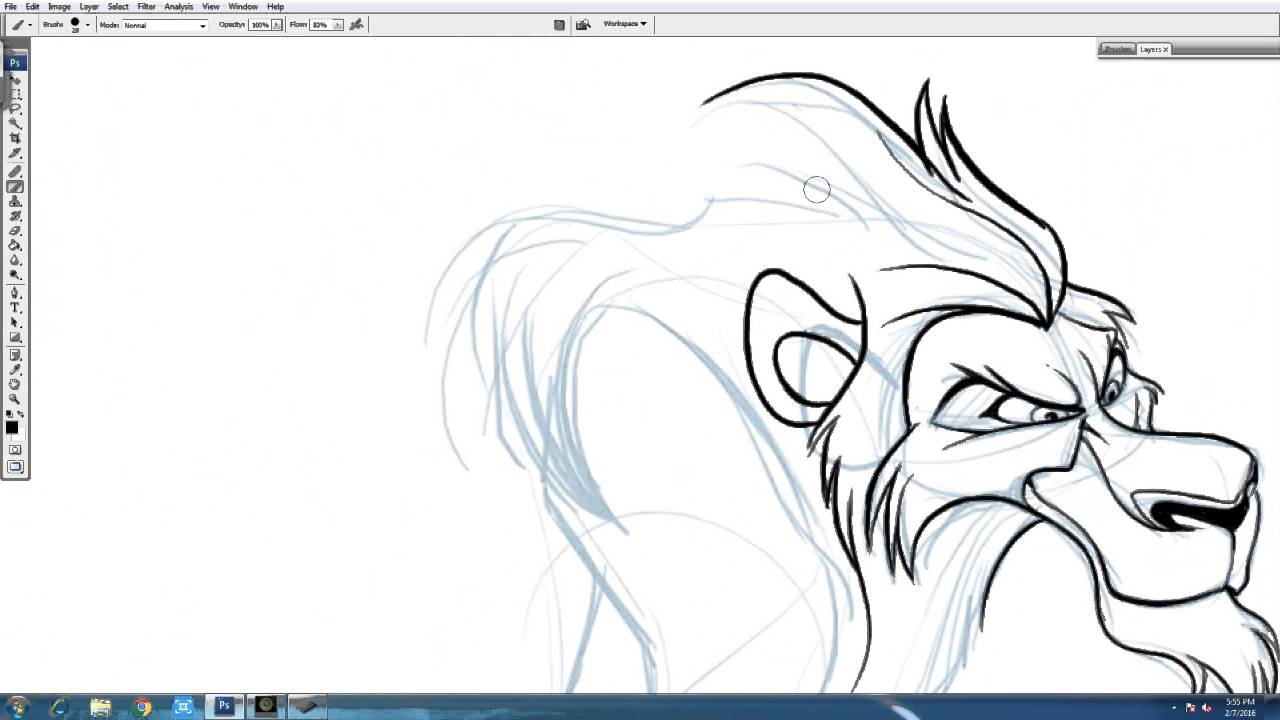Click the foreground color swatch
Screen dimensions: 1280x720
[x=13, y=428]
